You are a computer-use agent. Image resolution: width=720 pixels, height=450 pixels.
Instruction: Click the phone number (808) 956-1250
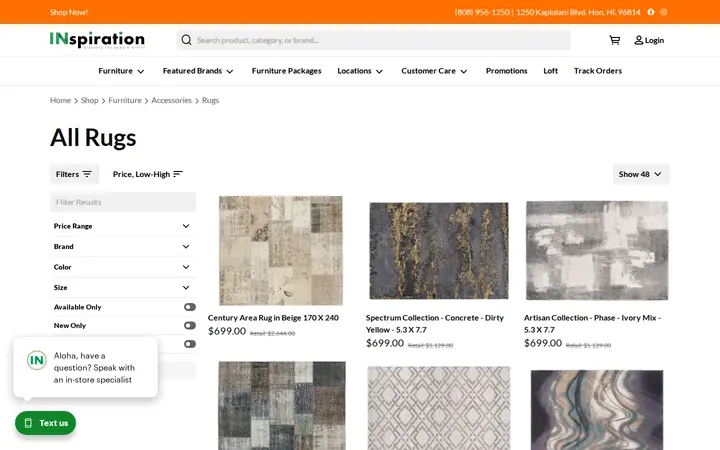(x=482, y=12)
